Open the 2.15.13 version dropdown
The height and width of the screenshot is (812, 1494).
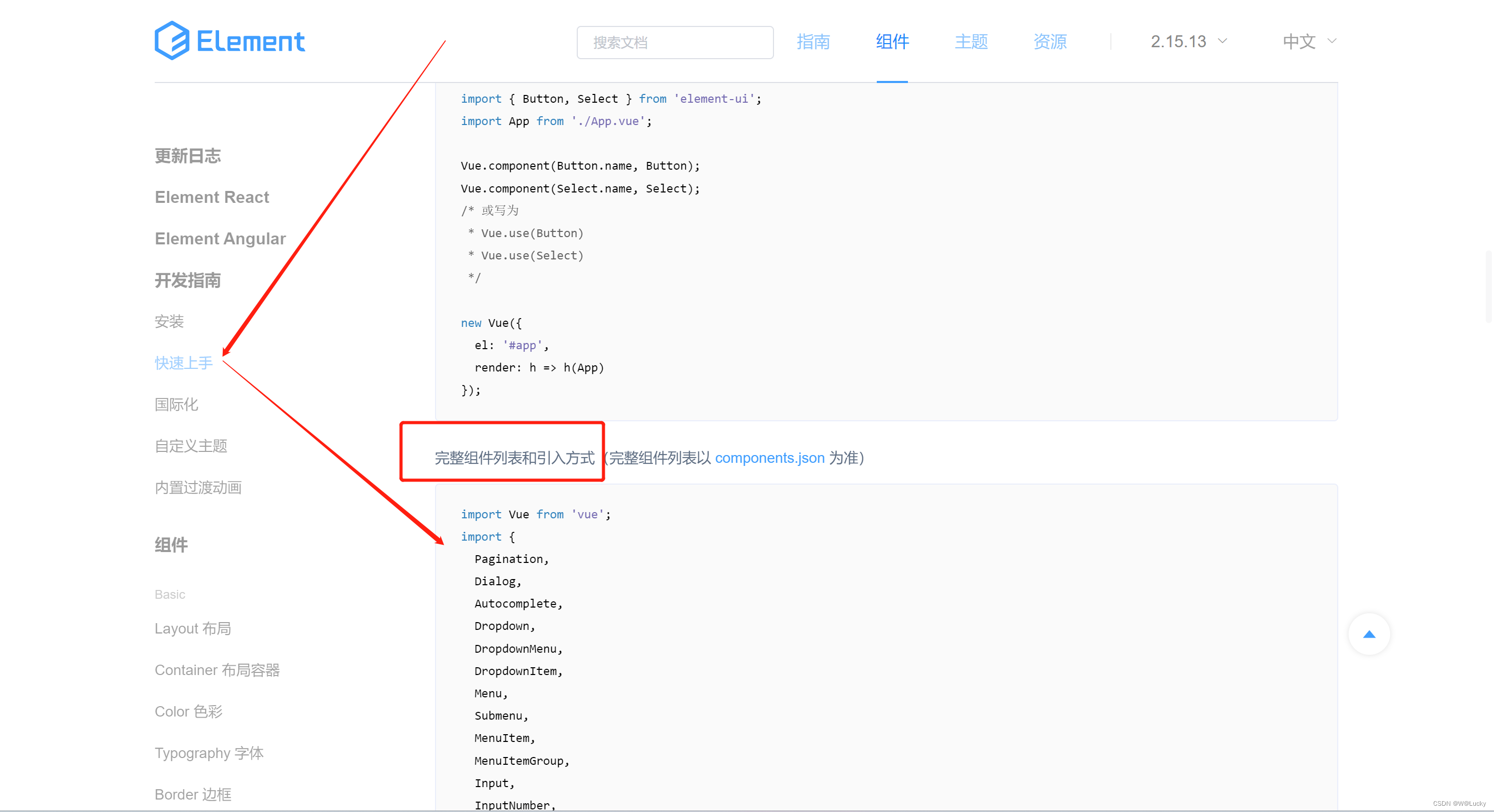(1178, 42)
